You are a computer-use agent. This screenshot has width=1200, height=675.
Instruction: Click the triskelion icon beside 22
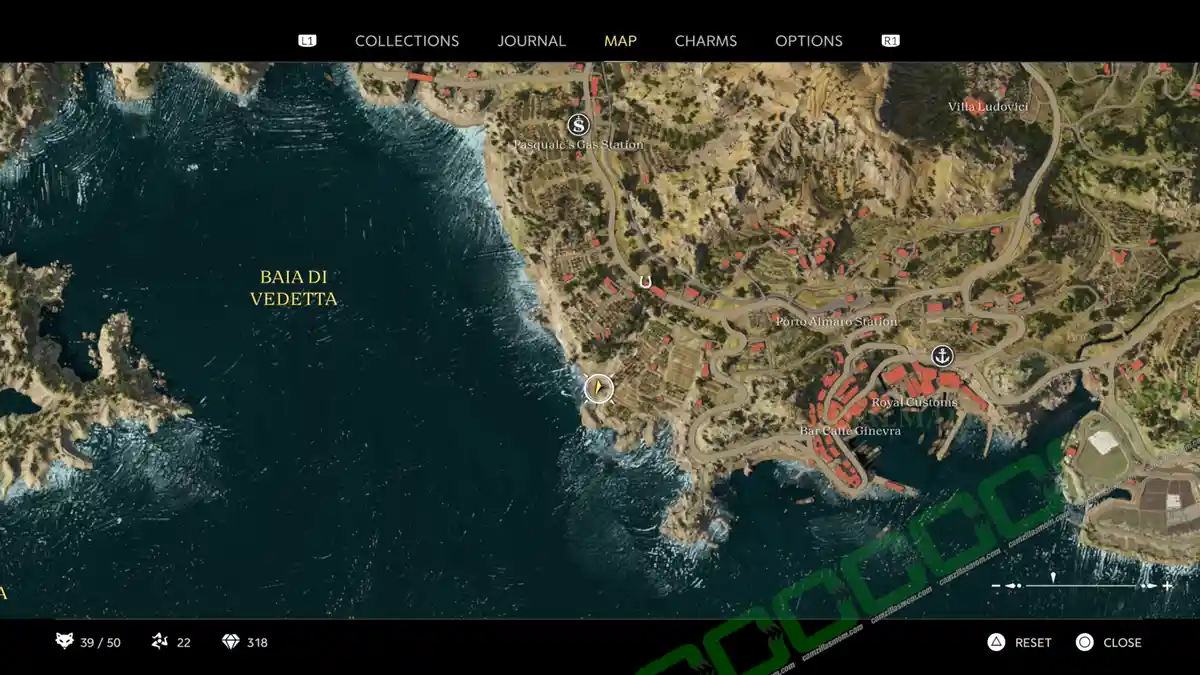(x=159, y=642)
